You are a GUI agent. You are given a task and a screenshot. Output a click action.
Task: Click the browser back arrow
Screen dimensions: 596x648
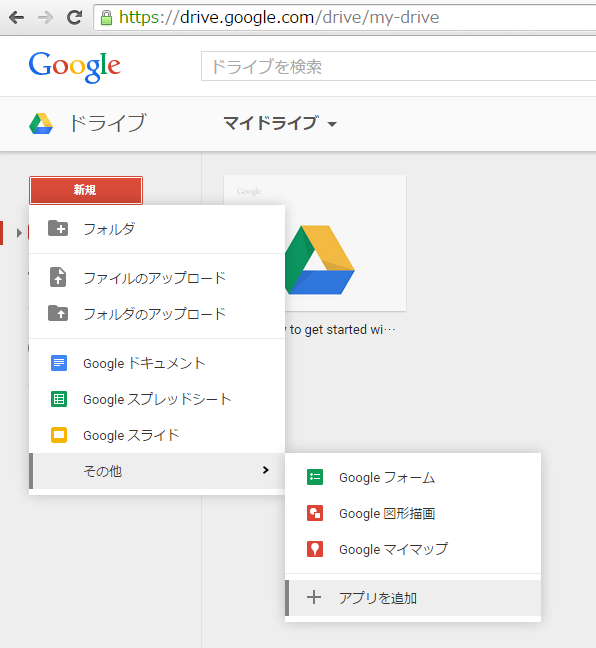(16, 18)
